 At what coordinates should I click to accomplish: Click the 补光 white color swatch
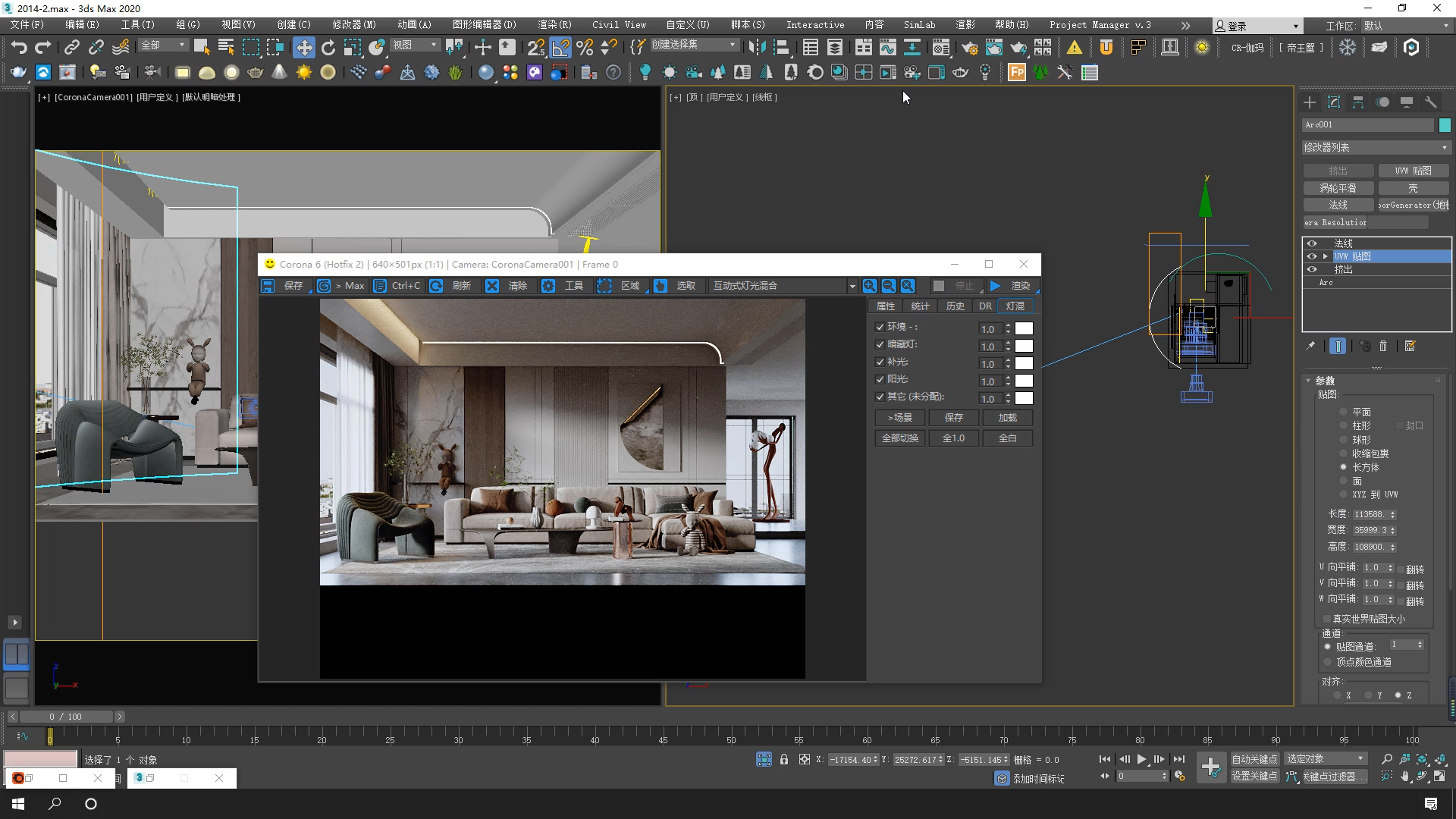pyautogui.click(x=1024, y=363)
